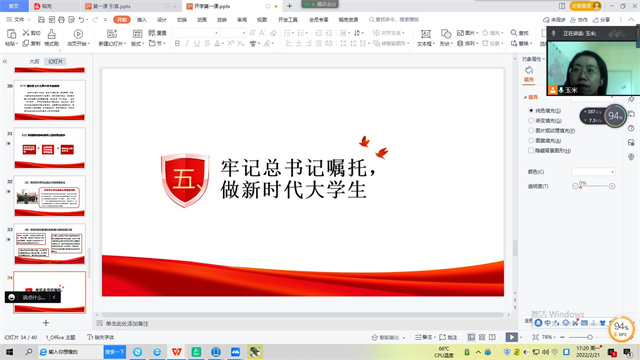
Task: Open the Insert ribbon tab (插入)
Action: coord(142,20)
